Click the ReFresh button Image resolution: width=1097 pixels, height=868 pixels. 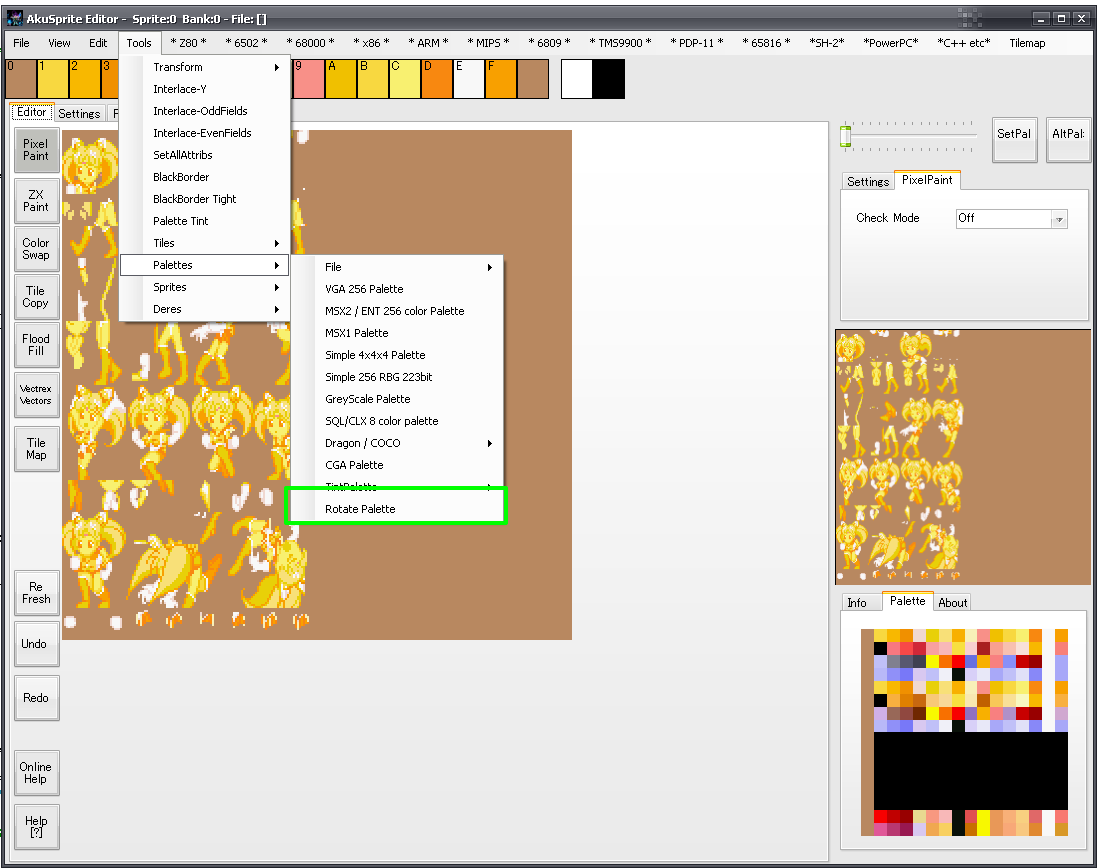(x=36, y=593)
